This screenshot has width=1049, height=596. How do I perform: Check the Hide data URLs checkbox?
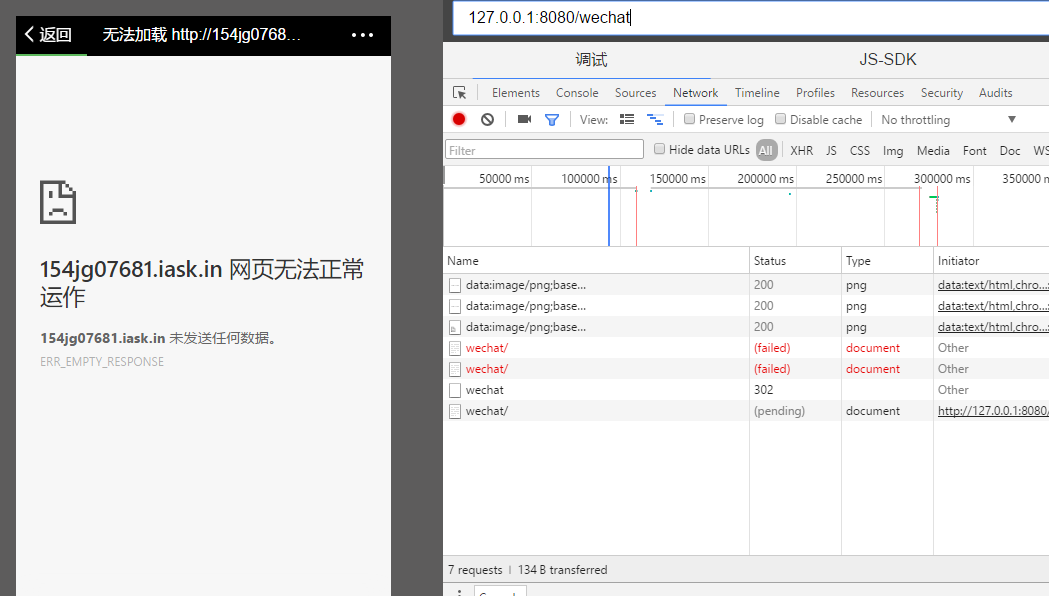(660, 148)
